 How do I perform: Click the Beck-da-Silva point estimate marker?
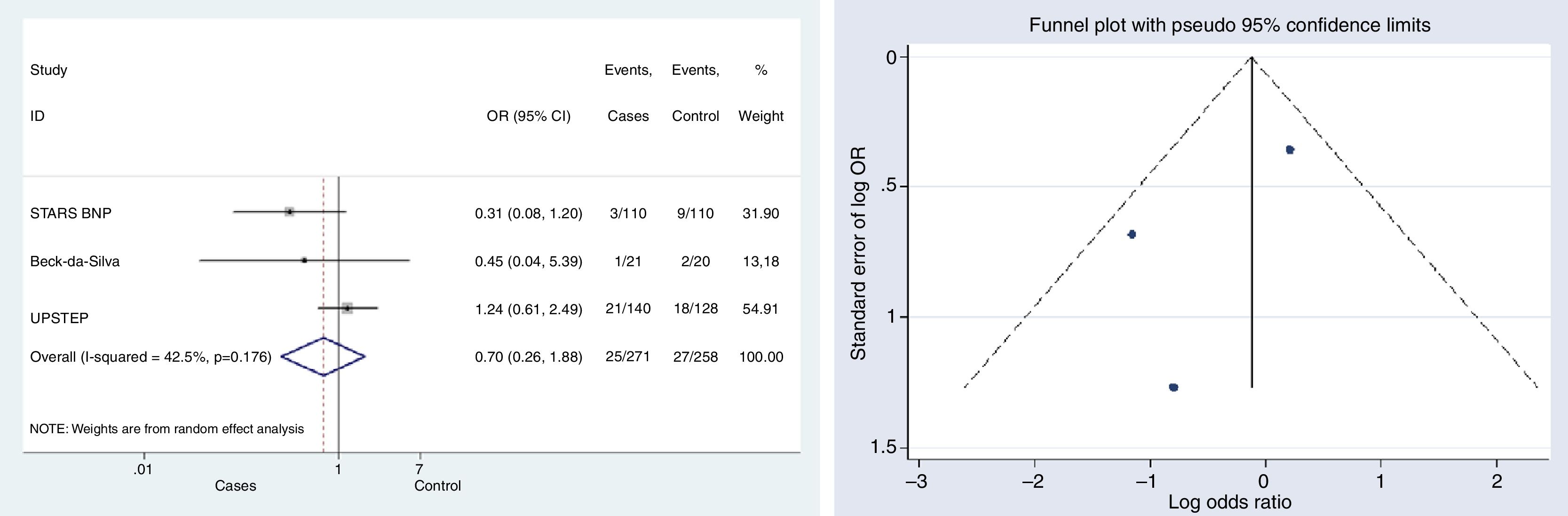coord(304,261)
